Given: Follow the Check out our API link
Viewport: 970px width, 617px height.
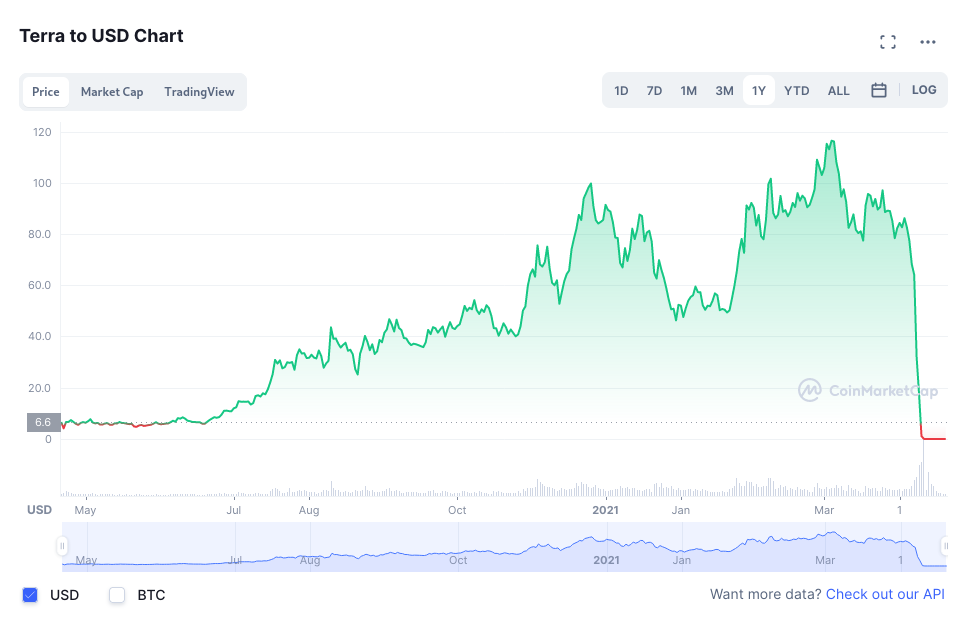Looking at the screenshot, I should tap(885, 594).
